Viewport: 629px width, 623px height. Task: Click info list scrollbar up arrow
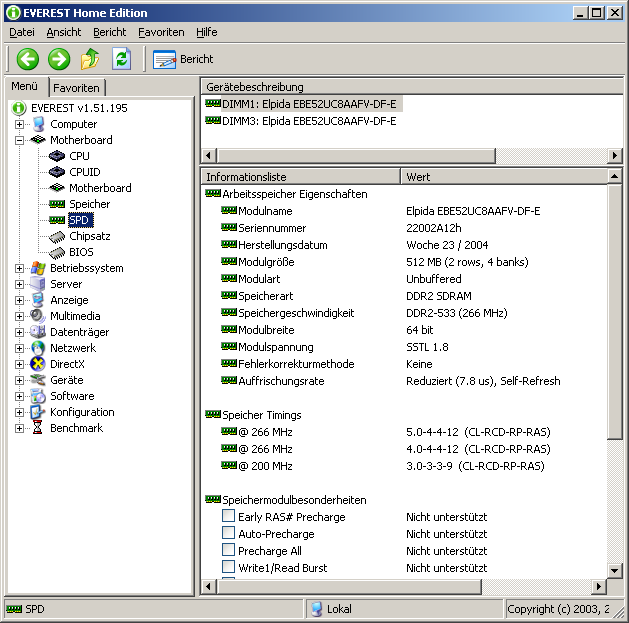click(615, 177)
